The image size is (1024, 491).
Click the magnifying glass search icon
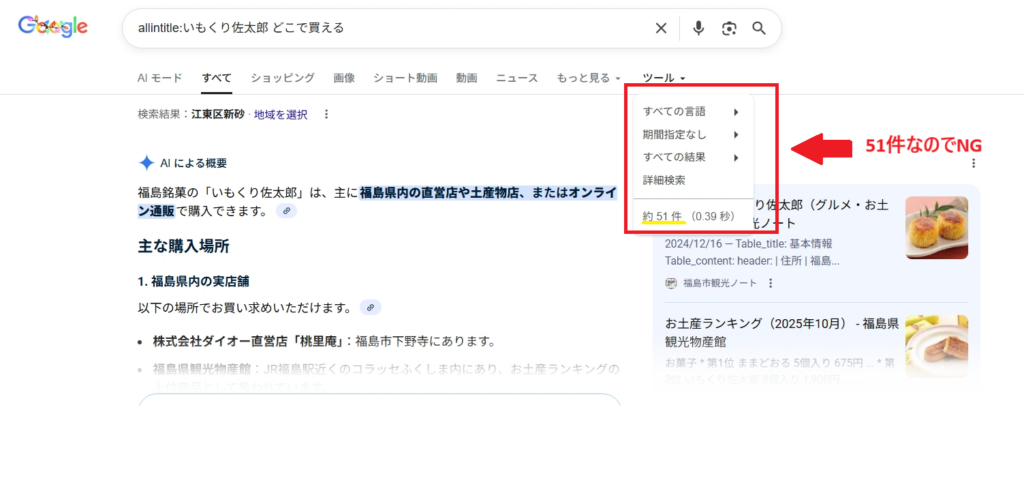(x=759, y=28)
